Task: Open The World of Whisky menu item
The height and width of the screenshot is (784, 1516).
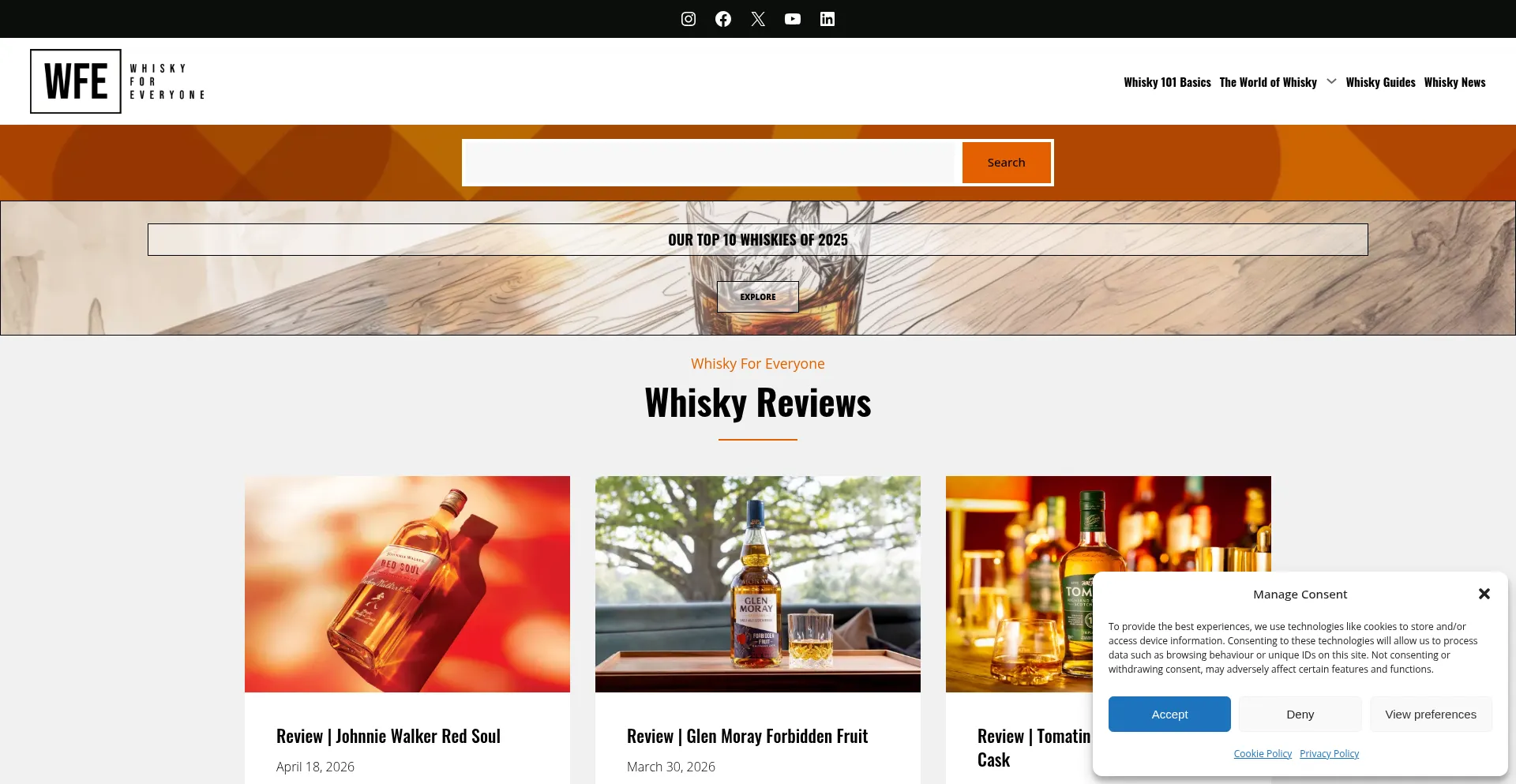Action: pos(1268,82)
